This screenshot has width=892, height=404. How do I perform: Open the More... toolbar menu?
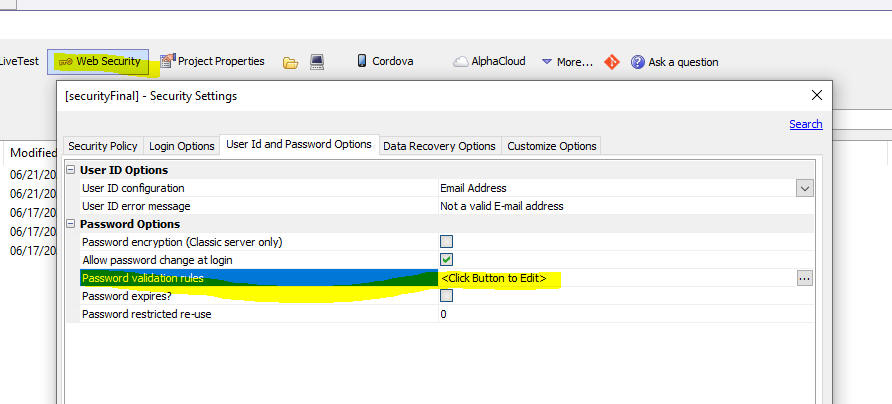coord(567,62)
